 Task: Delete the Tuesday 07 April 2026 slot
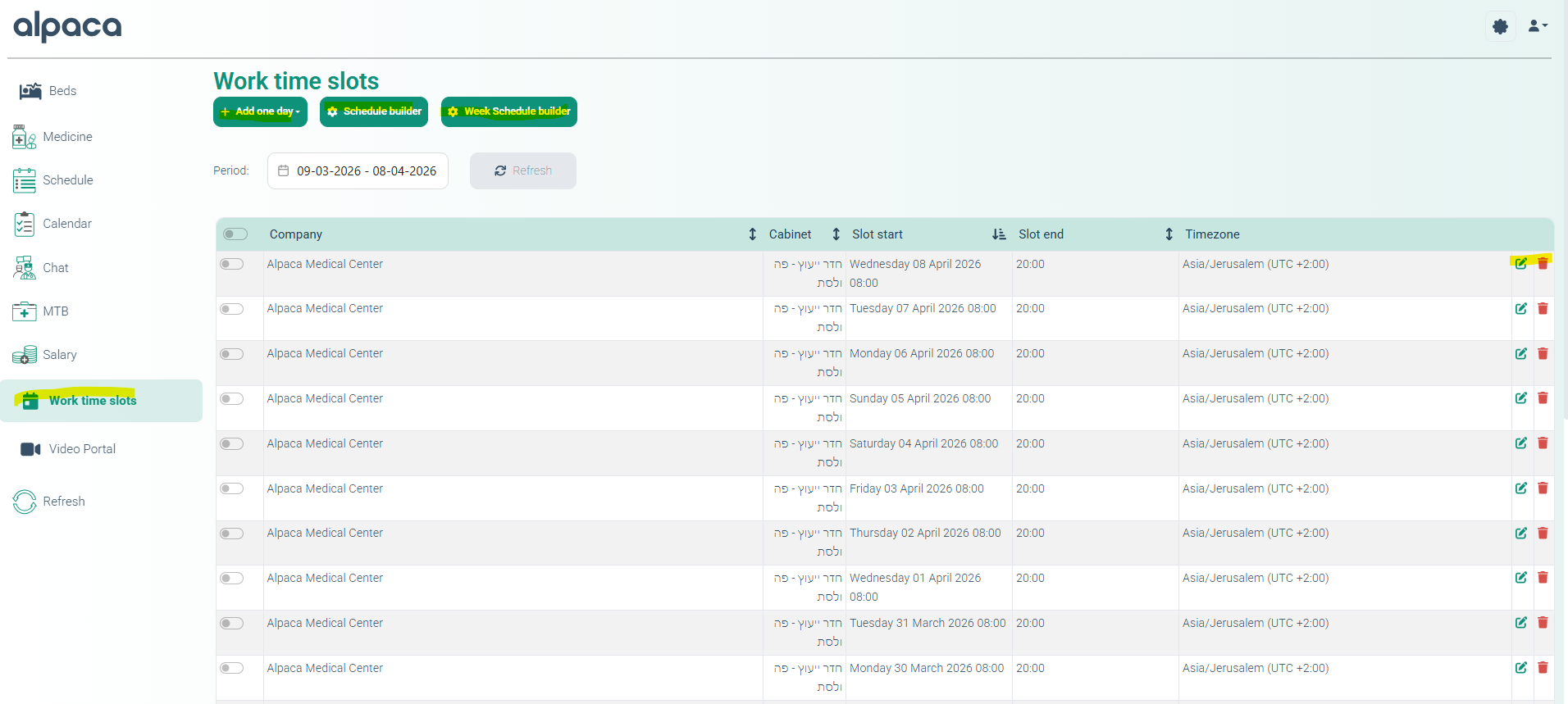(1543, 309)
